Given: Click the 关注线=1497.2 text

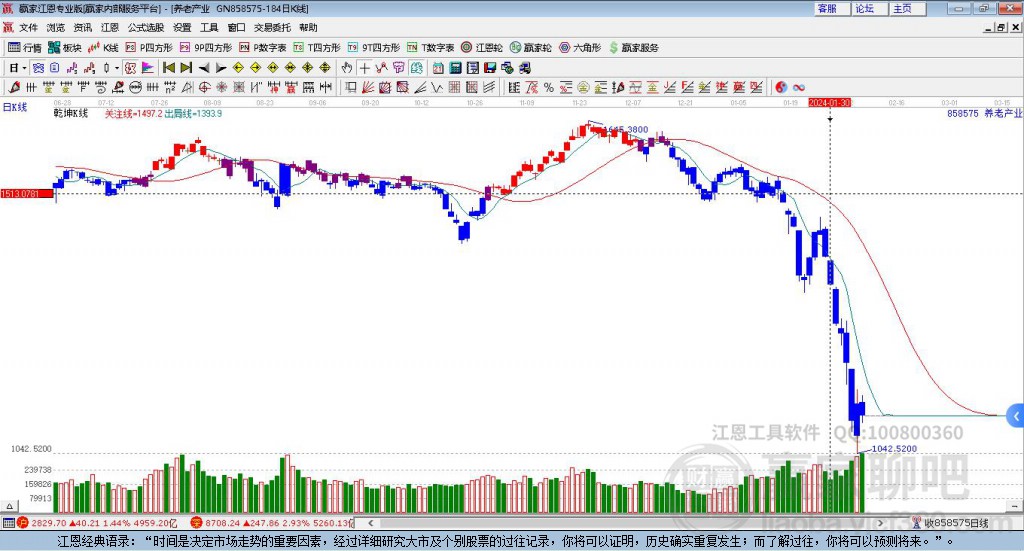Looking at the screenshot, I should point(133,114).
